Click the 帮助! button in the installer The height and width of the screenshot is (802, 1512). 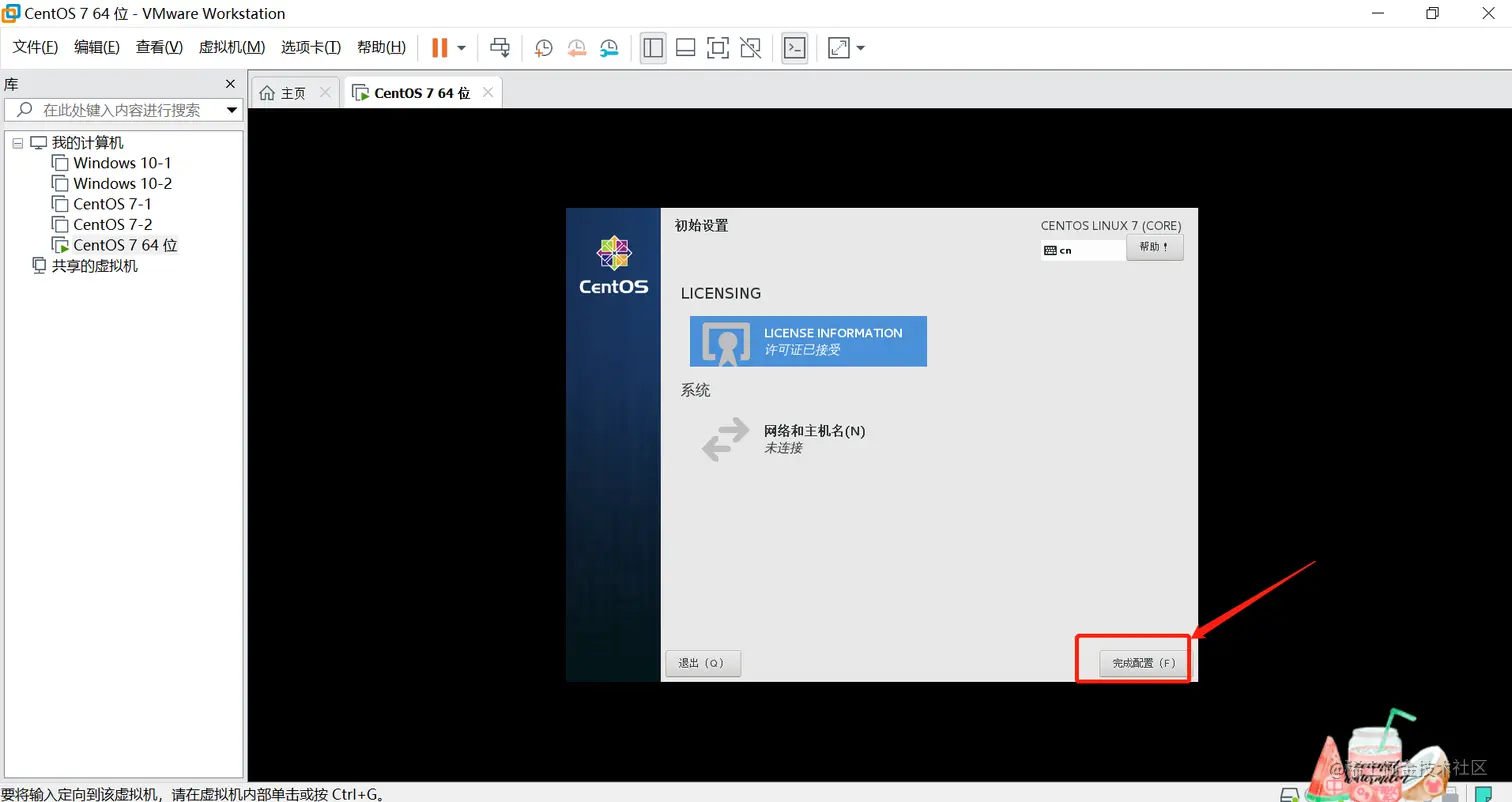pyautogui.click(x=1154, y=247)
